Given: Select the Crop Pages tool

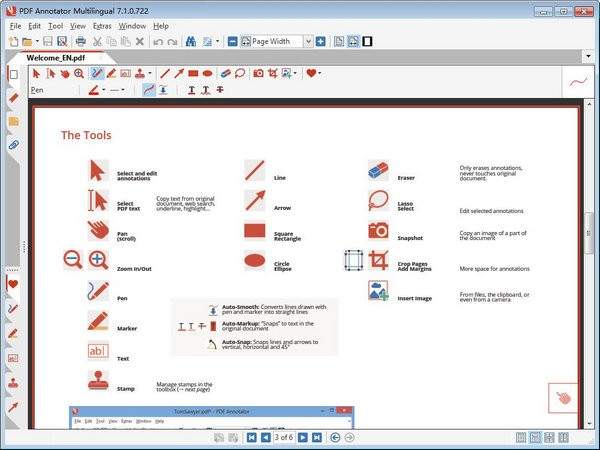Looking at the screenshot, I should (273, 73).
